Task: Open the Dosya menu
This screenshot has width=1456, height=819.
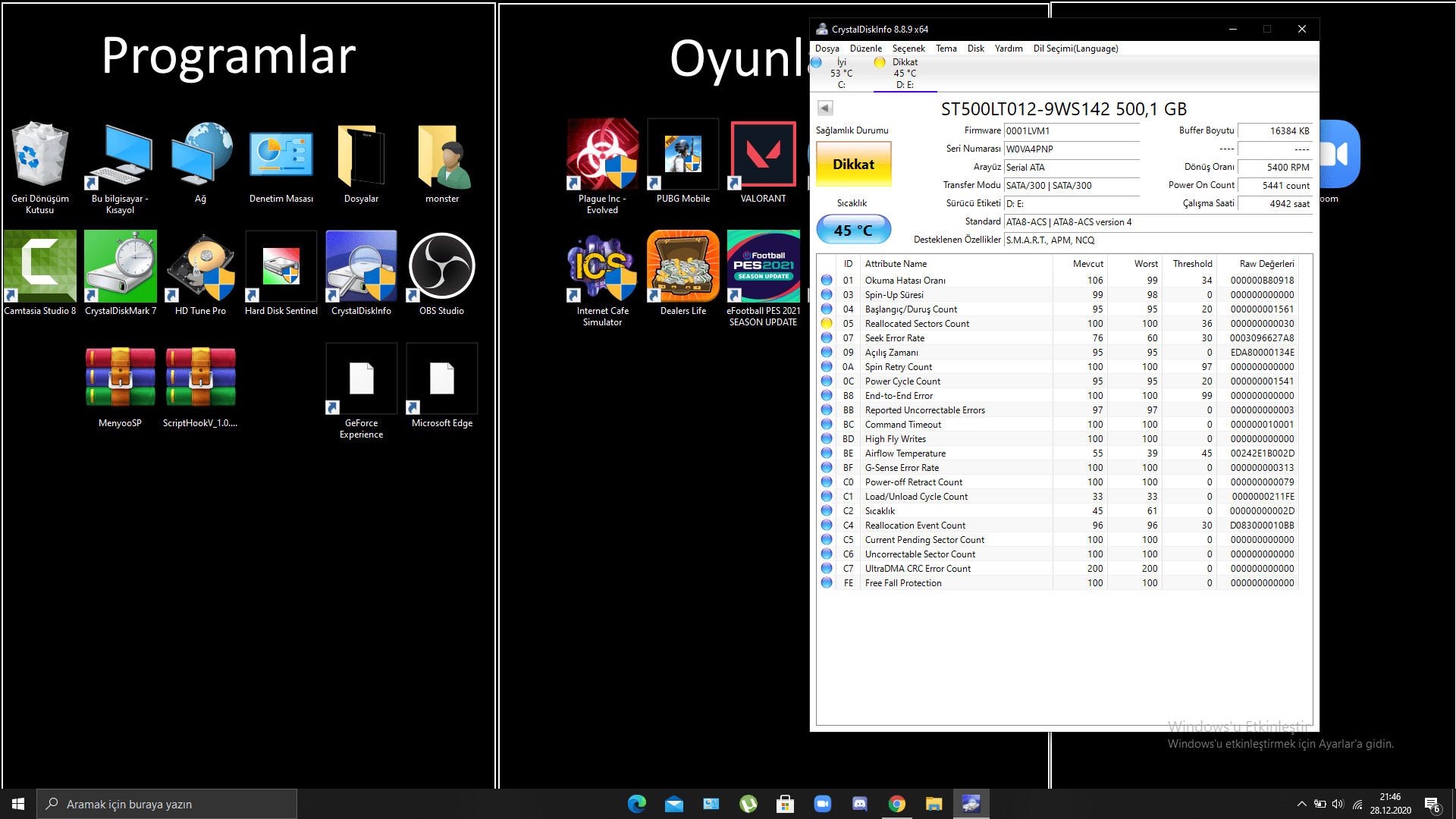Action: [x=827, y=49]
